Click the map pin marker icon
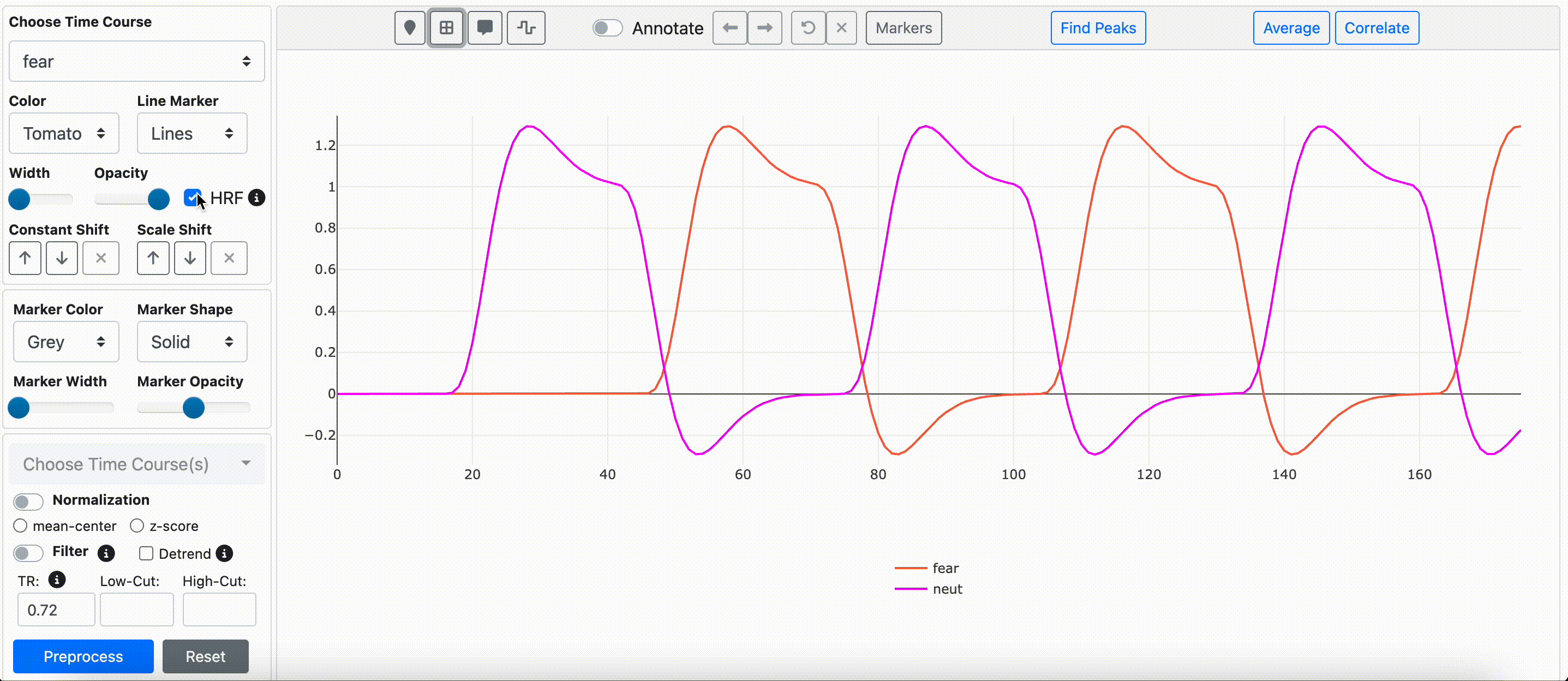This screenshot has height=681, width=1568. click(x=410, y=28)
